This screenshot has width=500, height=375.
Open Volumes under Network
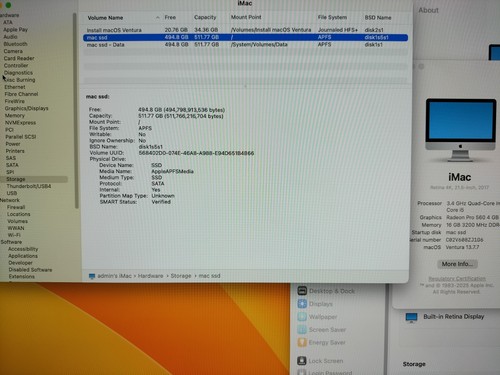(17, 221)
